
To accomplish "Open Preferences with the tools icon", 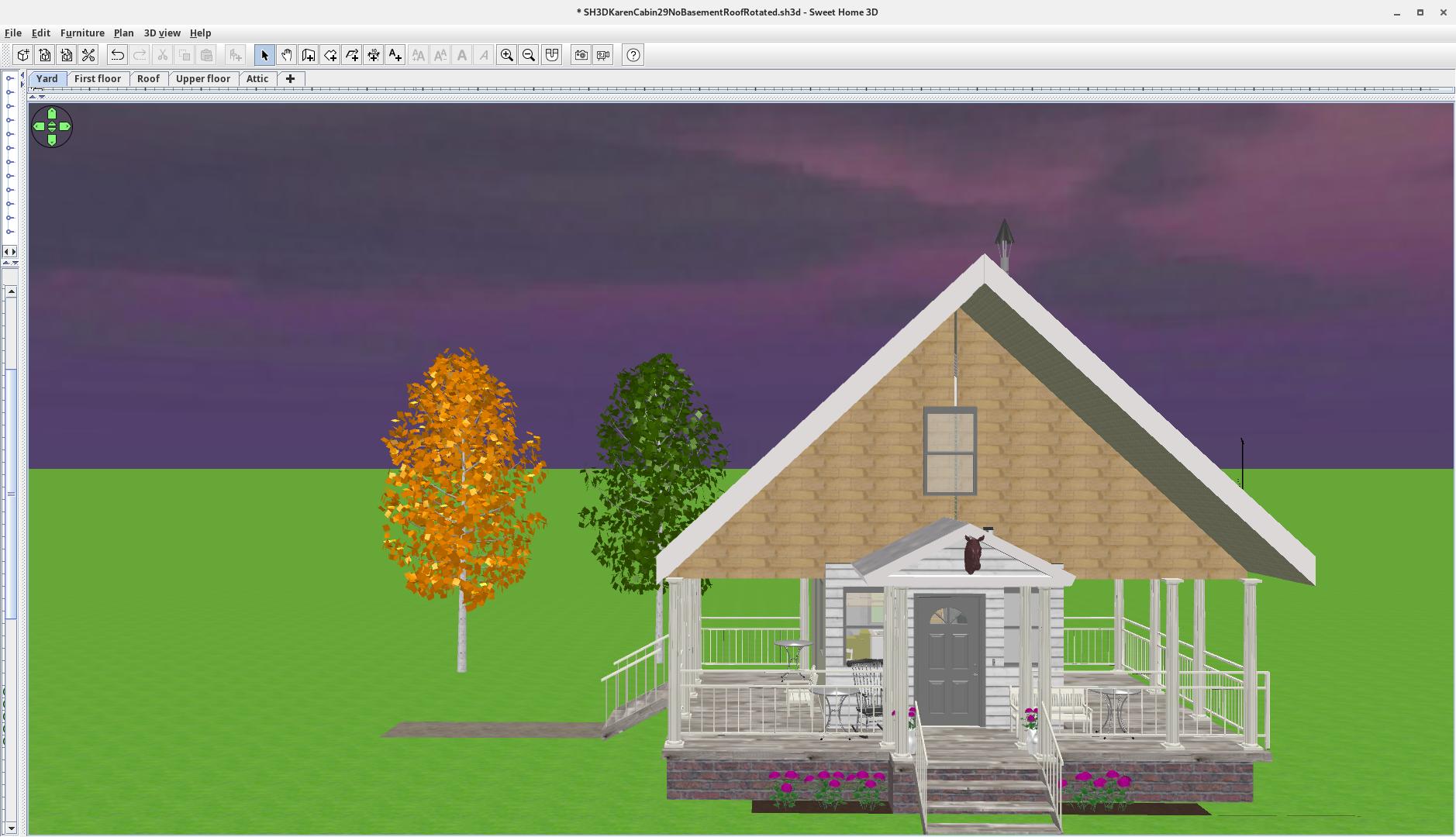I will [x=88, y=55].
